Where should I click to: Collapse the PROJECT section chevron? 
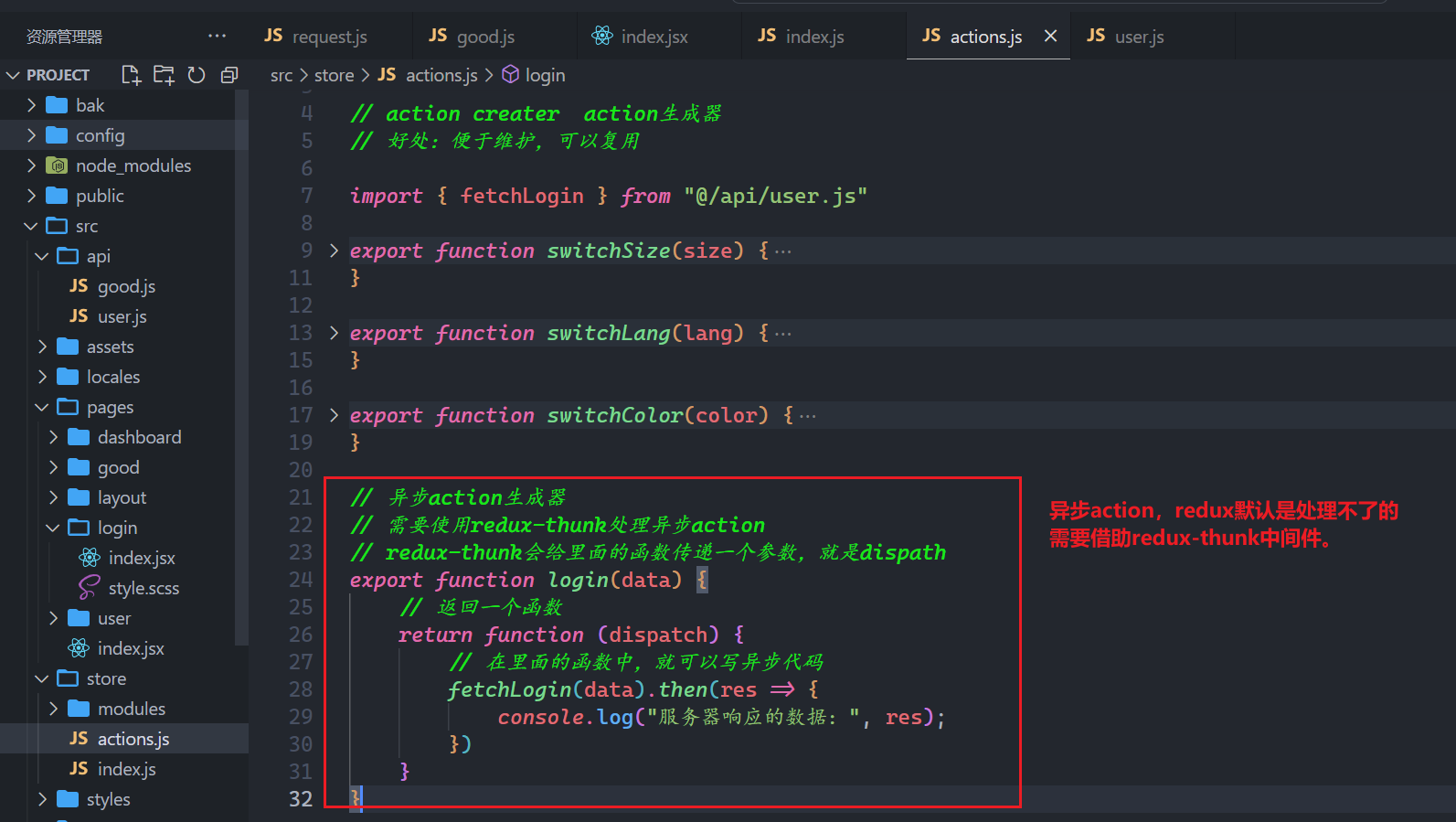pos(13,75)
